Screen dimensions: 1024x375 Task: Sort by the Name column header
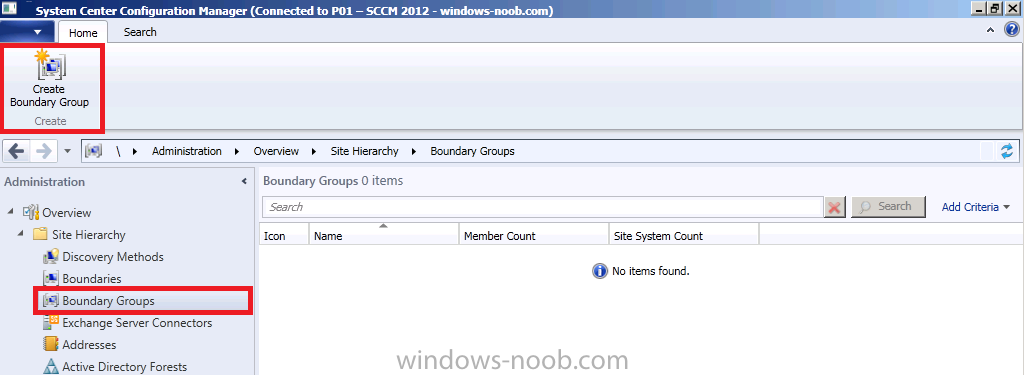(384, 236)
